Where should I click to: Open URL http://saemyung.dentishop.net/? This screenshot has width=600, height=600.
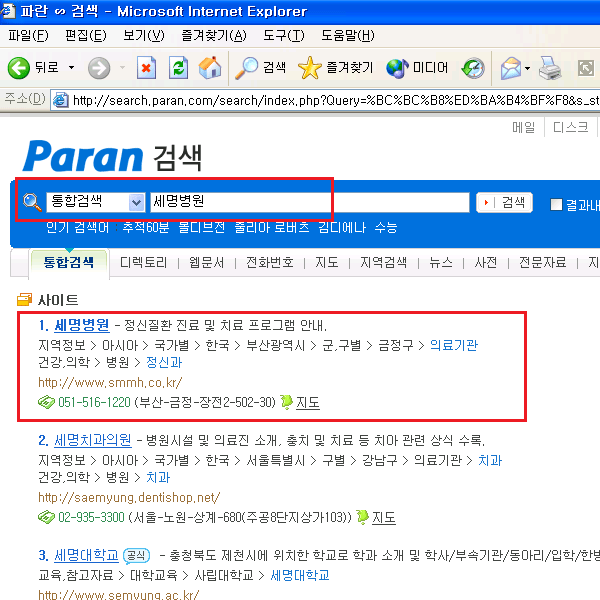click(129, 497)
